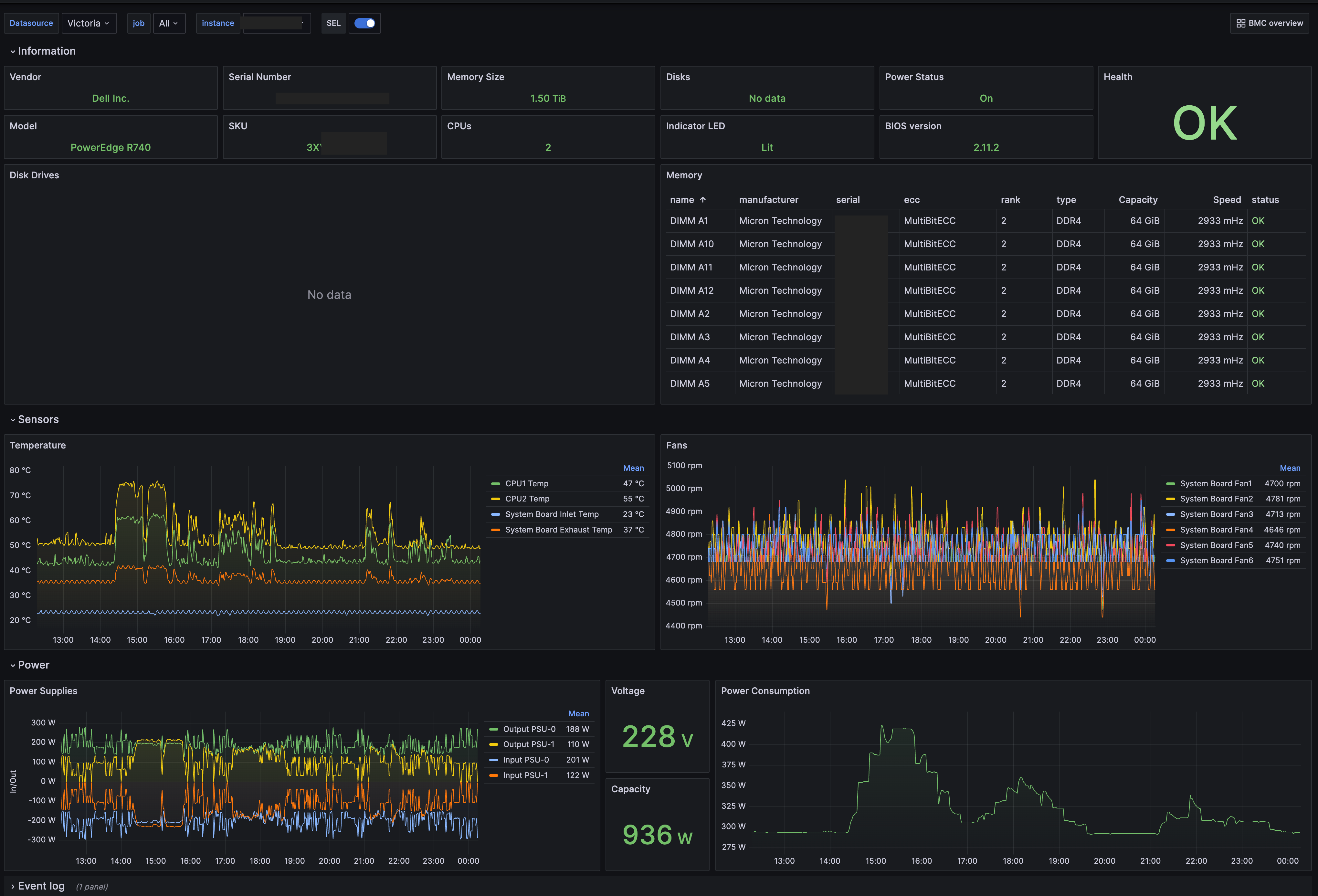The image size is (1318, 896).
Task: Click the Capacity column header in Memory
Action: click(1138, 200)
